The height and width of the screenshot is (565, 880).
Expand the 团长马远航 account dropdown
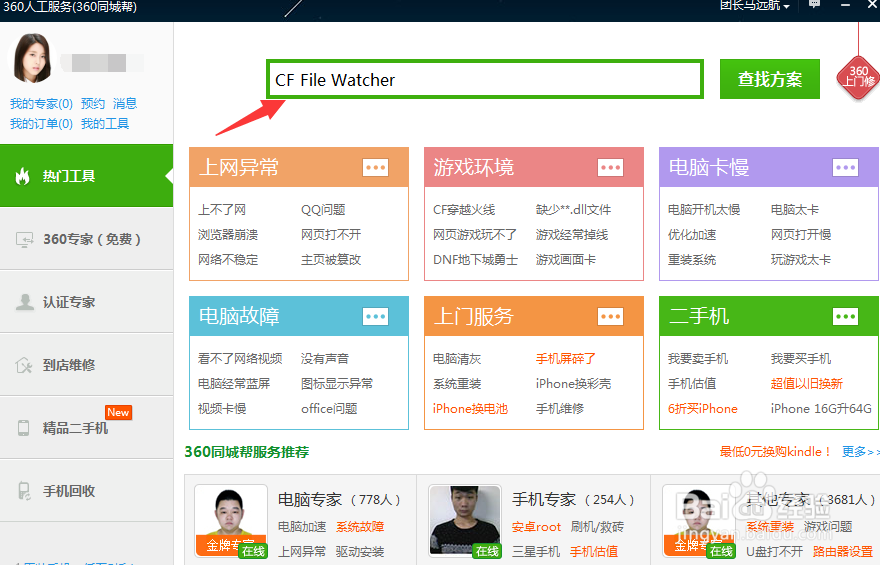tap(755, 6)
